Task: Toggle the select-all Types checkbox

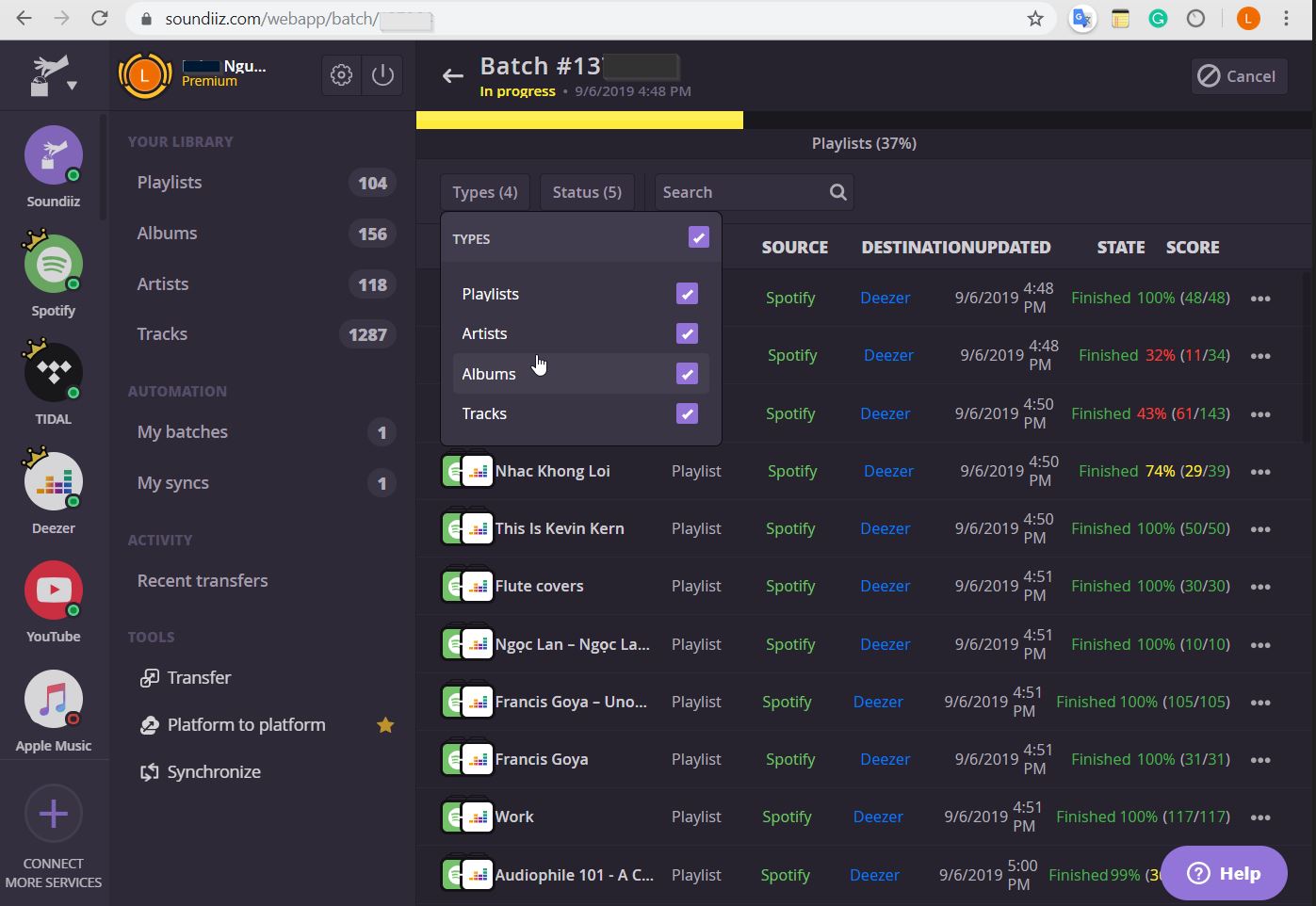Action: [x=698, y=237]
